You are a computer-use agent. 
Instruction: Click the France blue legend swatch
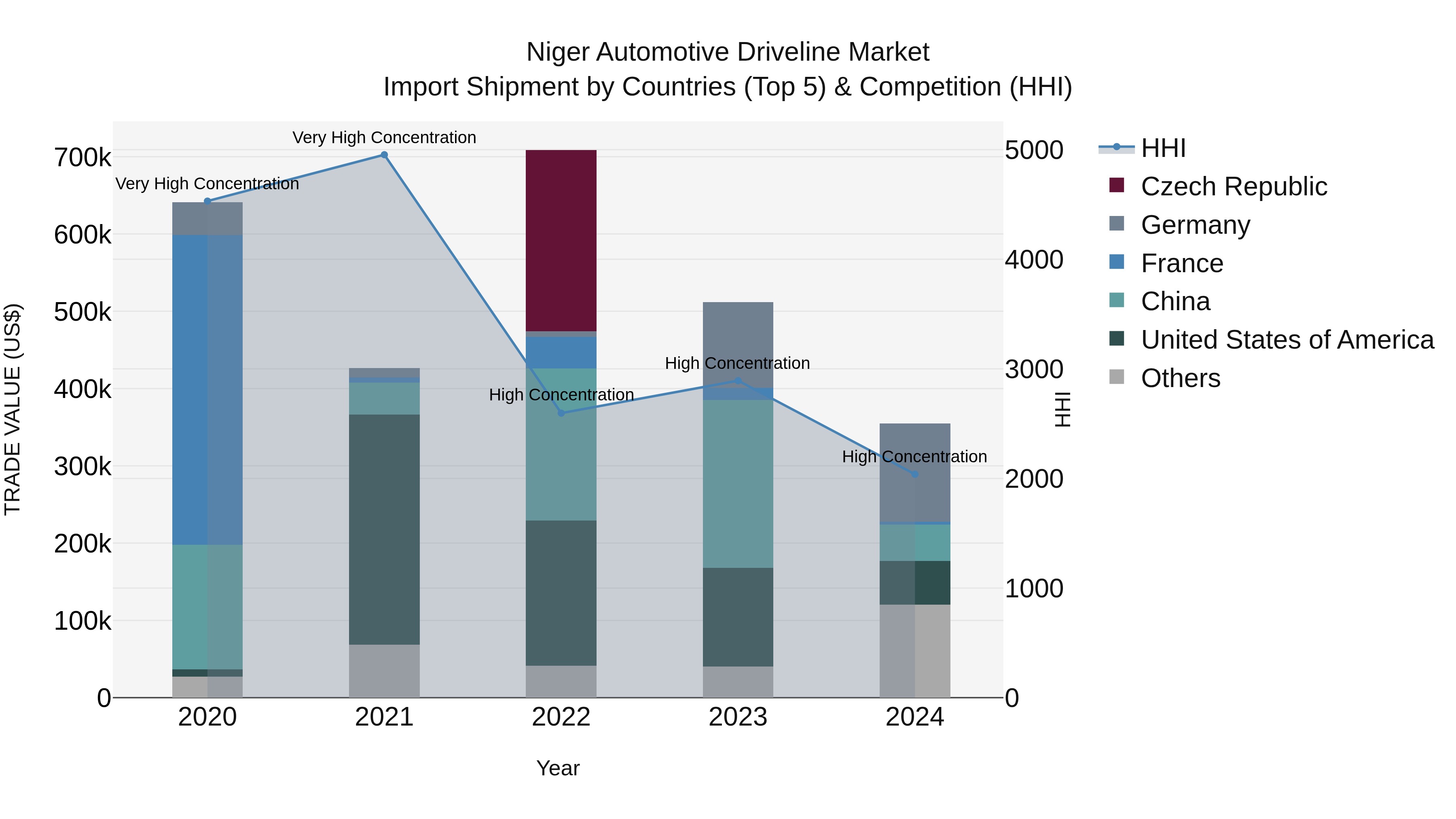point(1116,262)
